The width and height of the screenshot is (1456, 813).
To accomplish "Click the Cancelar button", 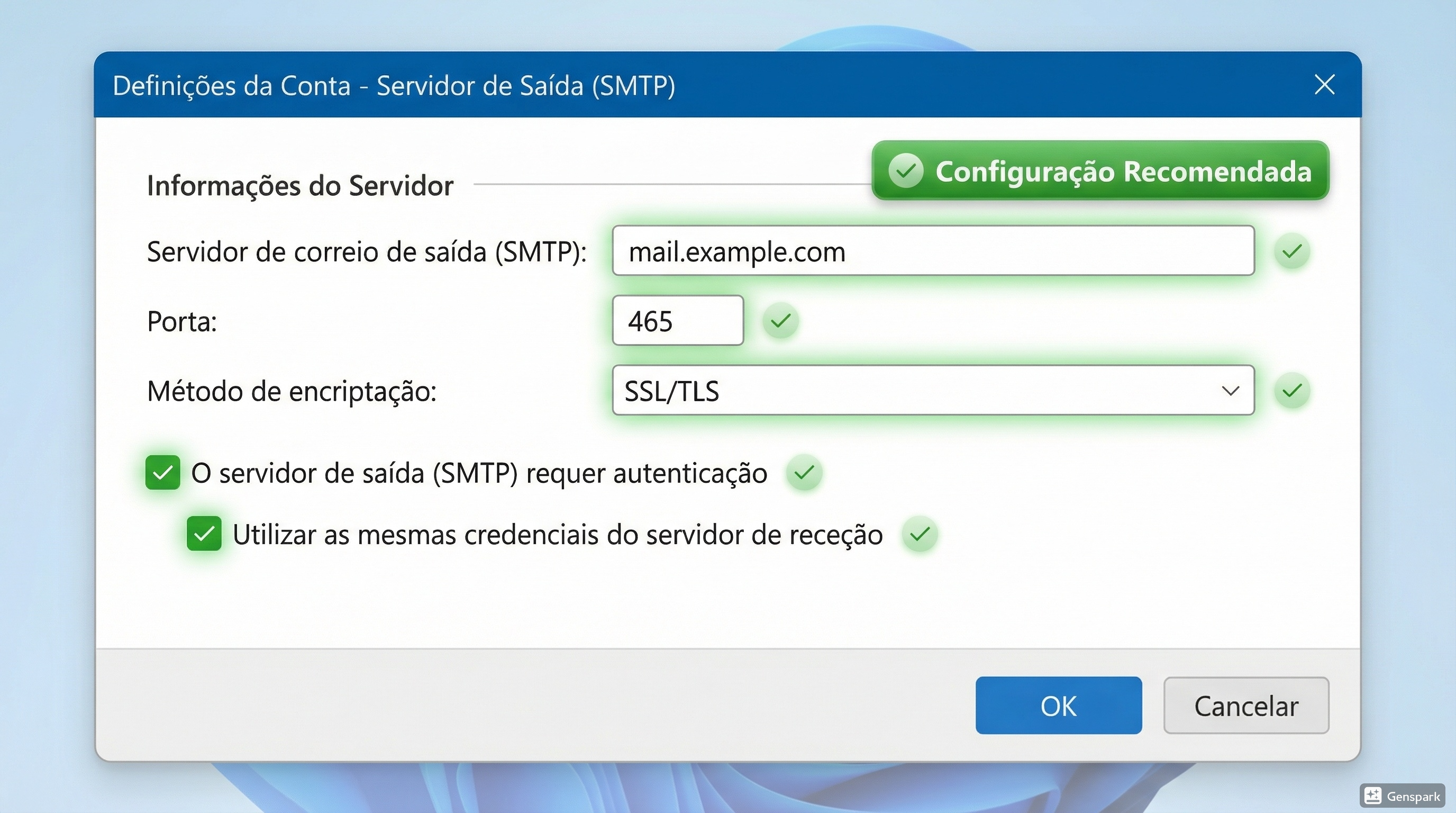I will click(x=1246, y=706).
